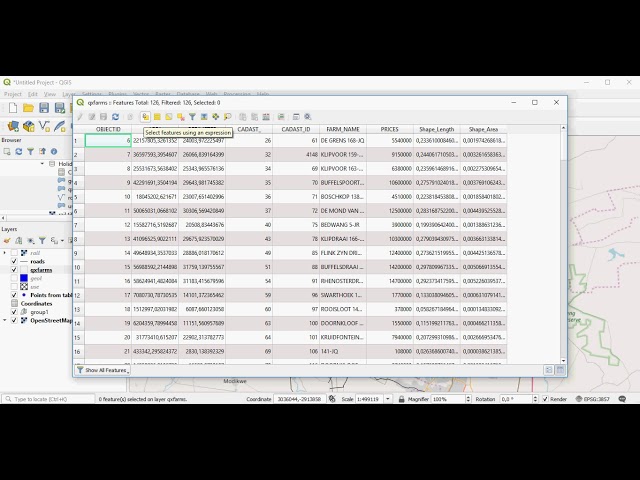Toggle the Render checkbox in status bar
The image size is (640, 480).
pyautogui.click(x=545, y=399)
